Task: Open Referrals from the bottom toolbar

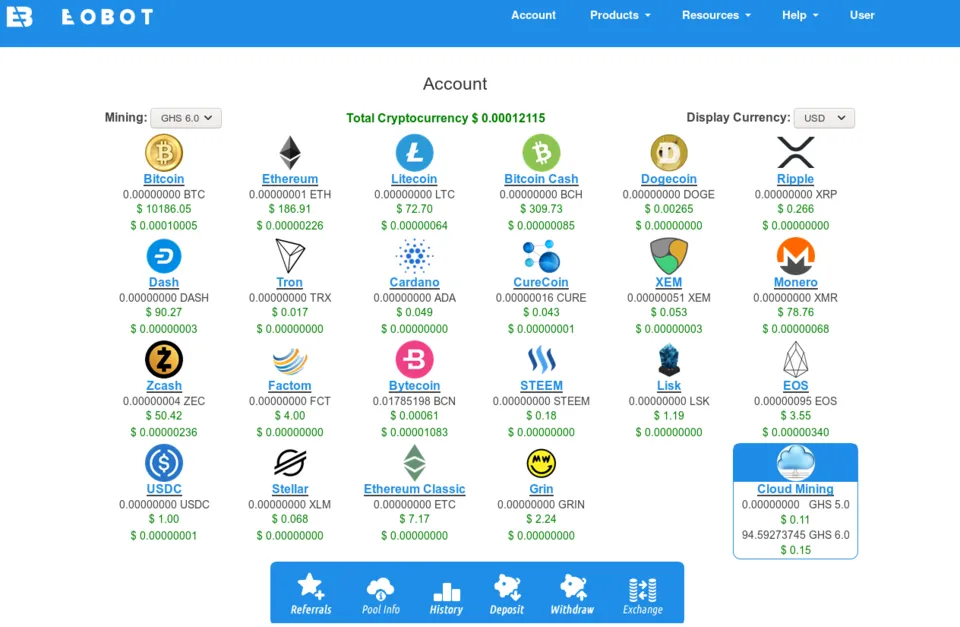Action: coord(311,593)
